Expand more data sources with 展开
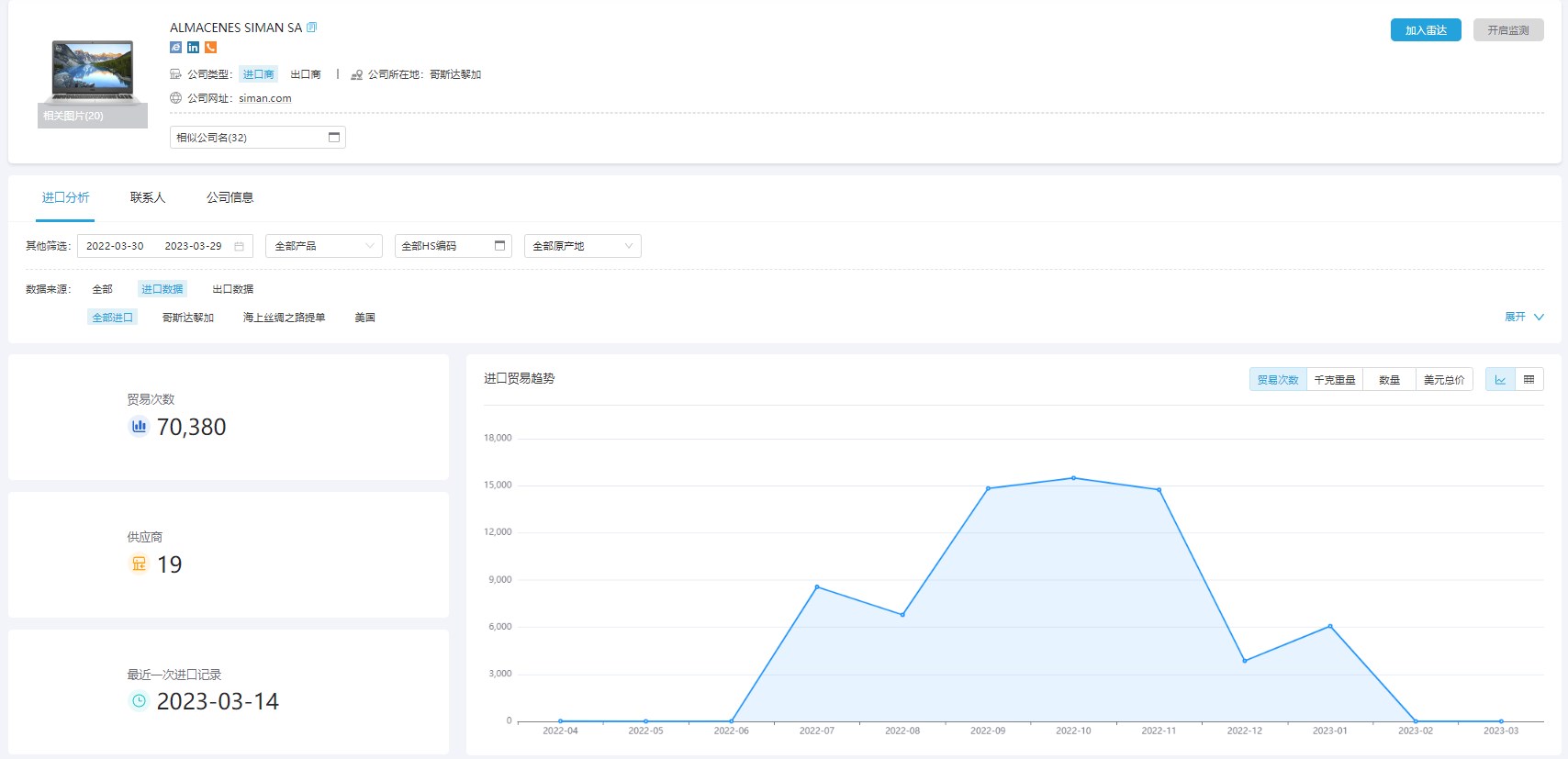This screenshot has height=759, width=1568. (1524, 317)
